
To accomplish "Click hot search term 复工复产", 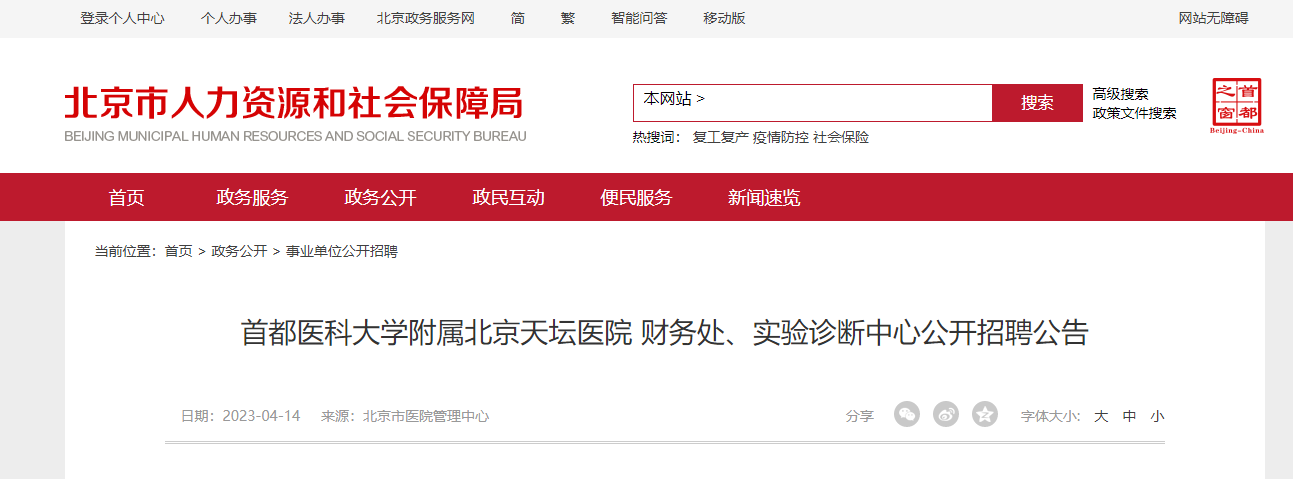I will coord(720,137).
